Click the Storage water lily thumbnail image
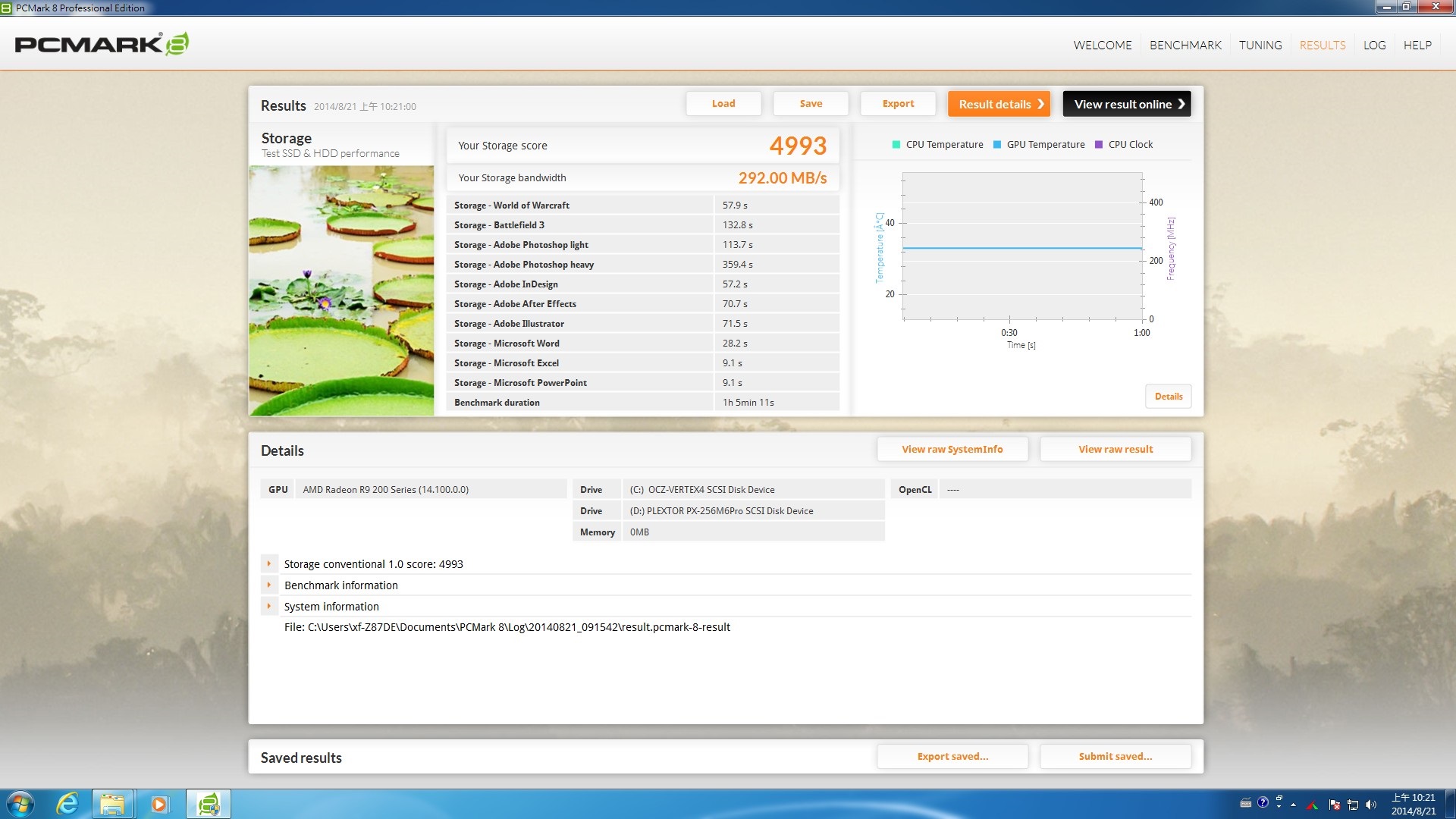 click(x=341, y=290)
